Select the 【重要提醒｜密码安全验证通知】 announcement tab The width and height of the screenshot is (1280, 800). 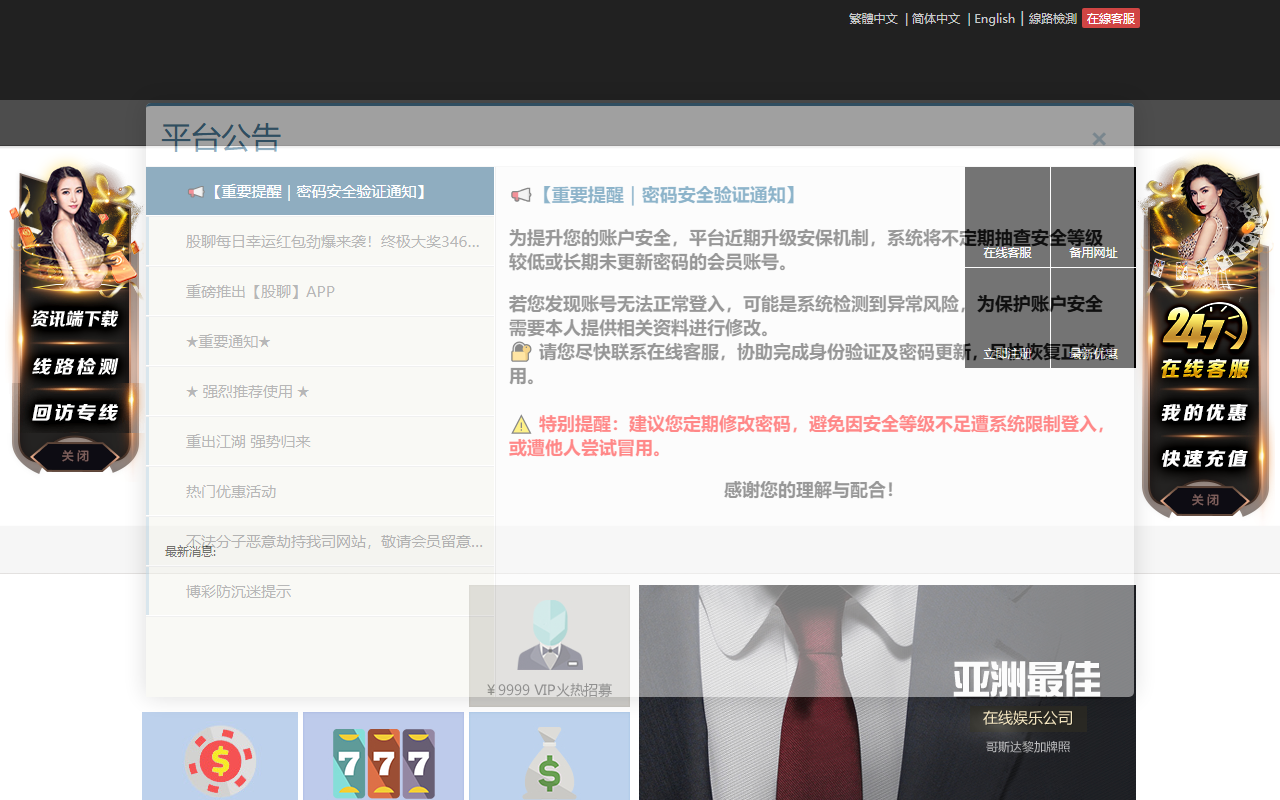[x=320, y=191]
